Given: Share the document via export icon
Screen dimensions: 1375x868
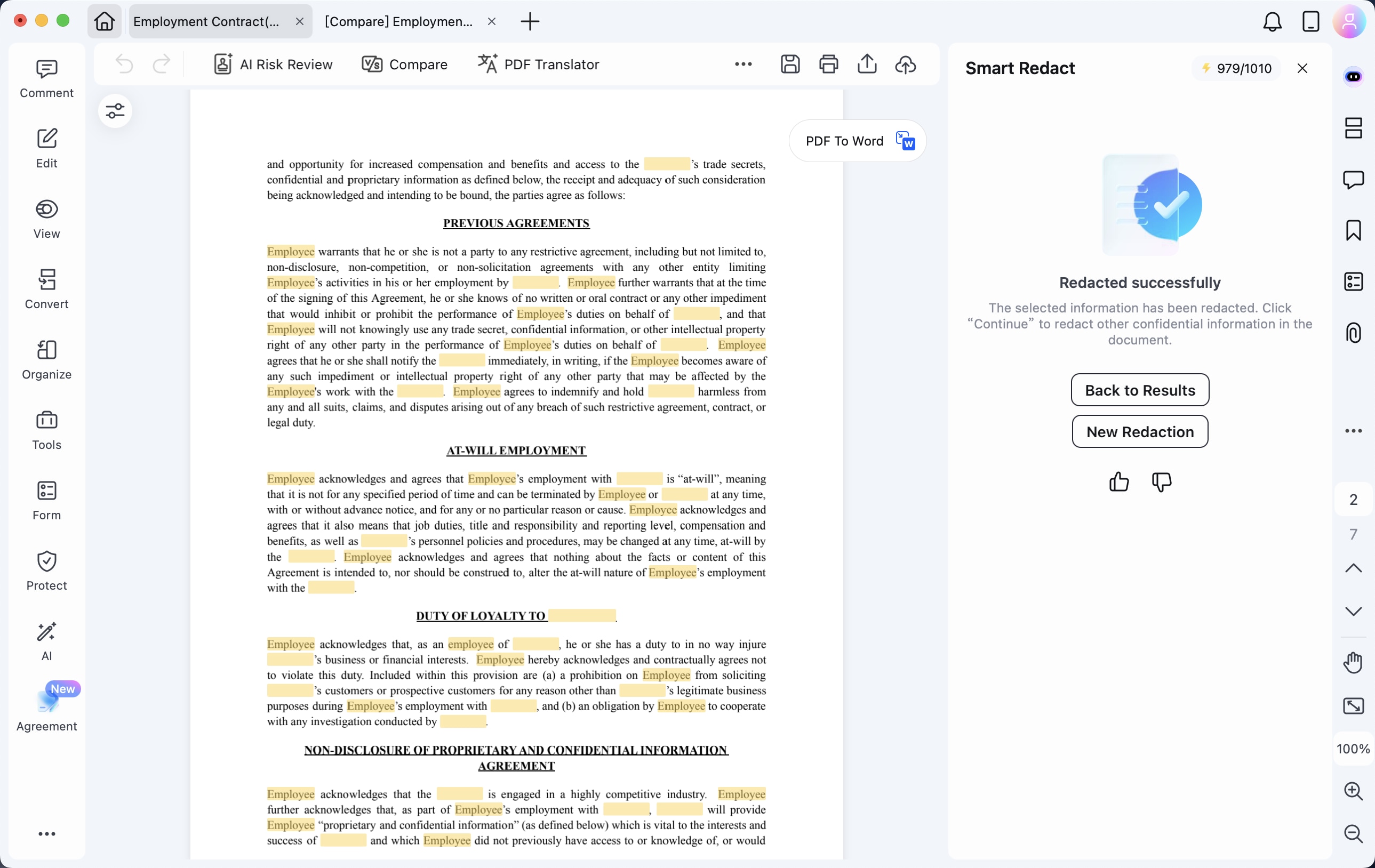Looking at the screenshot, I should (x=867, y=64).
